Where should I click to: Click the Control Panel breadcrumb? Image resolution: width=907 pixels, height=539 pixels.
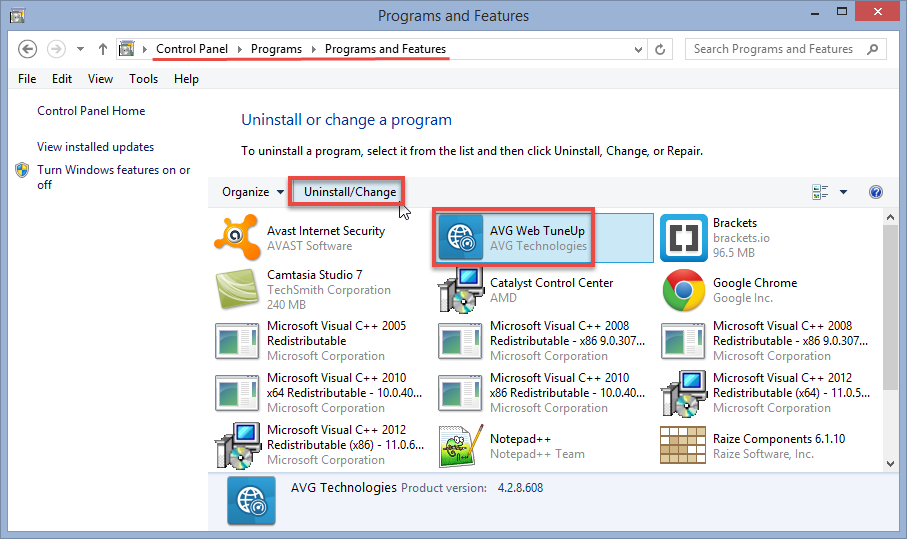click(x=192, y=49)
